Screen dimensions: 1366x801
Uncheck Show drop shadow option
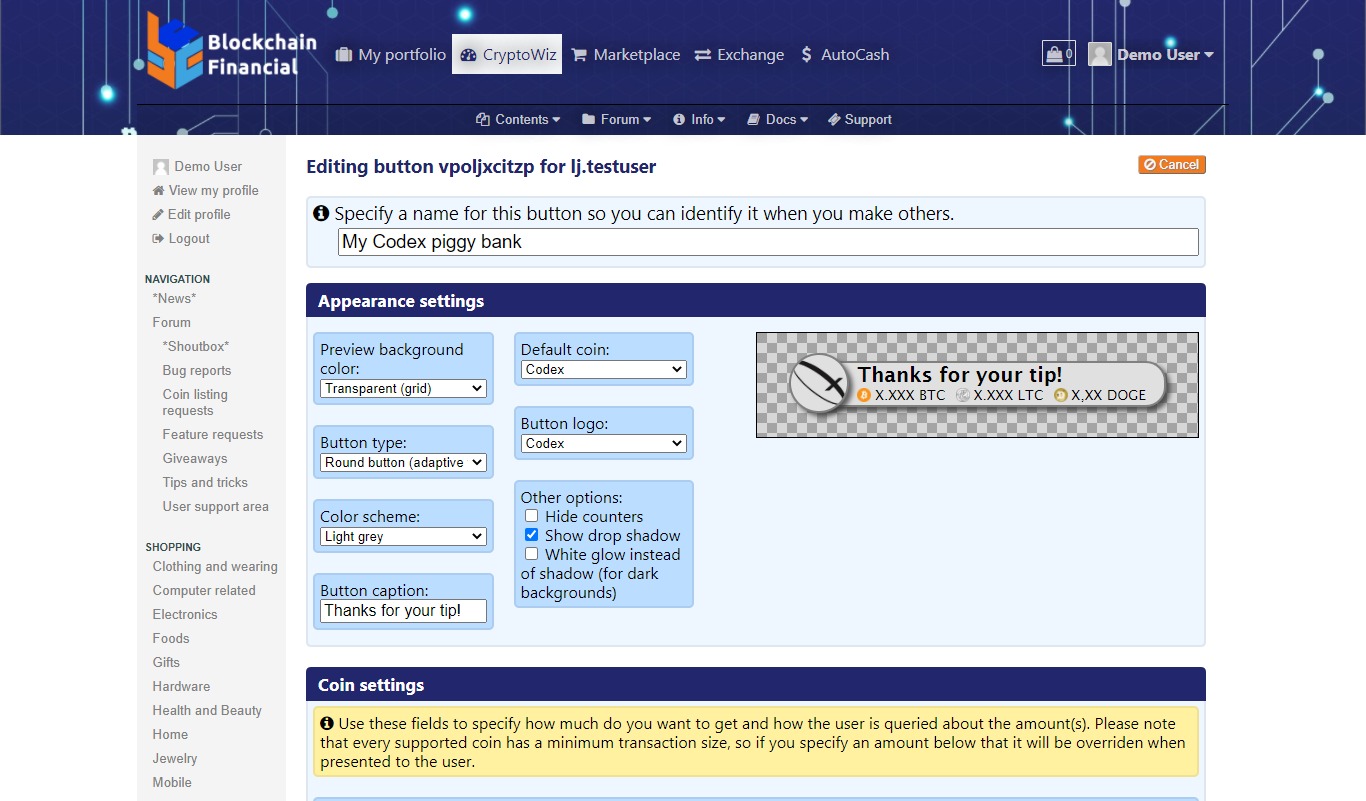532,535
